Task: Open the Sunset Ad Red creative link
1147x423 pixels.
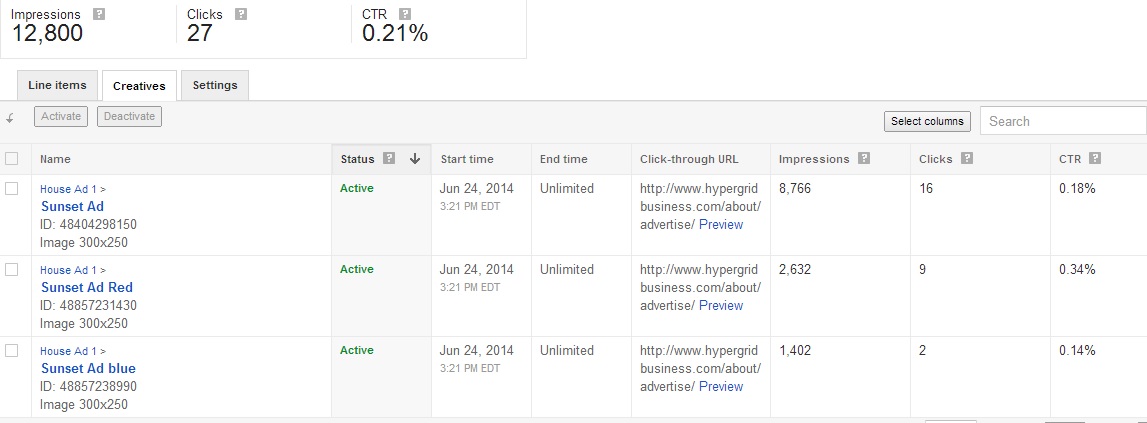Action: [87, 288]
